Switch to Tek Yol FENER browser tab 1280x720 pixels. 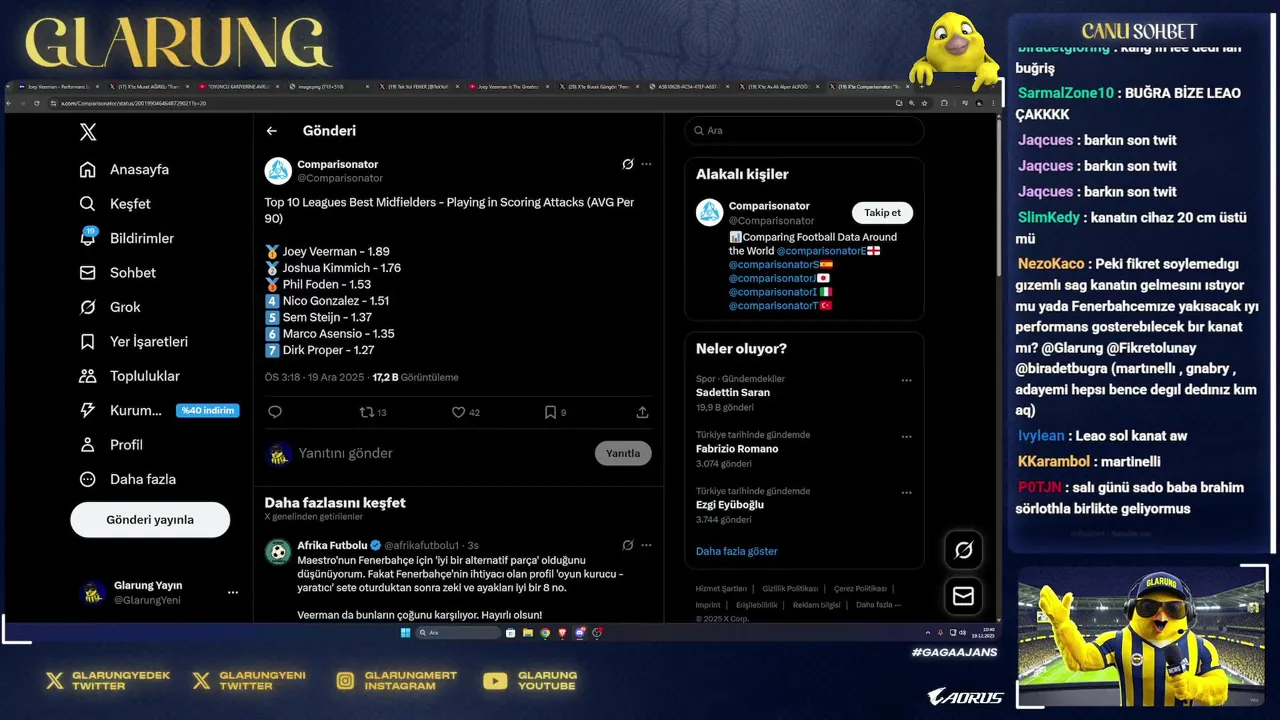point(420,87)
